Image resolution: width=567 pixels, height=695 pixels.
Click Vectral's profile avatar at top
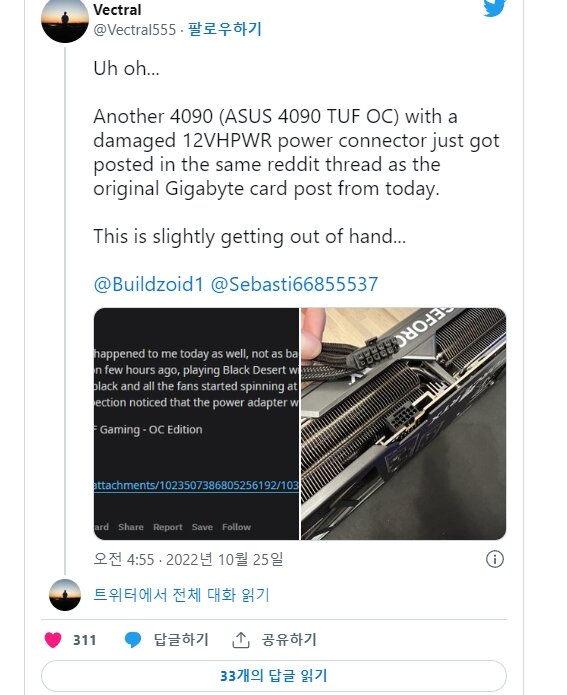click(65, 20)
